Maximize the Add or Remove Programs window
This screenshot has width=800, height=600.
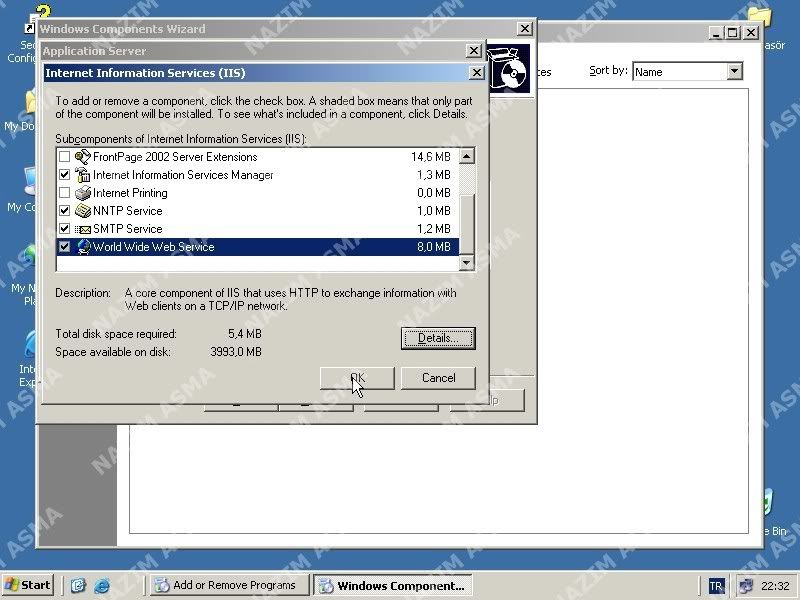click(x=732, y=33)
